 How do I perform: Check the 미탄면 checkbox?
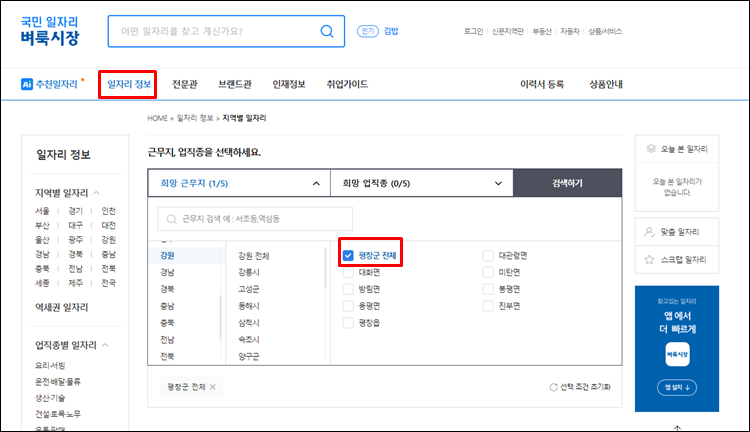488,272
